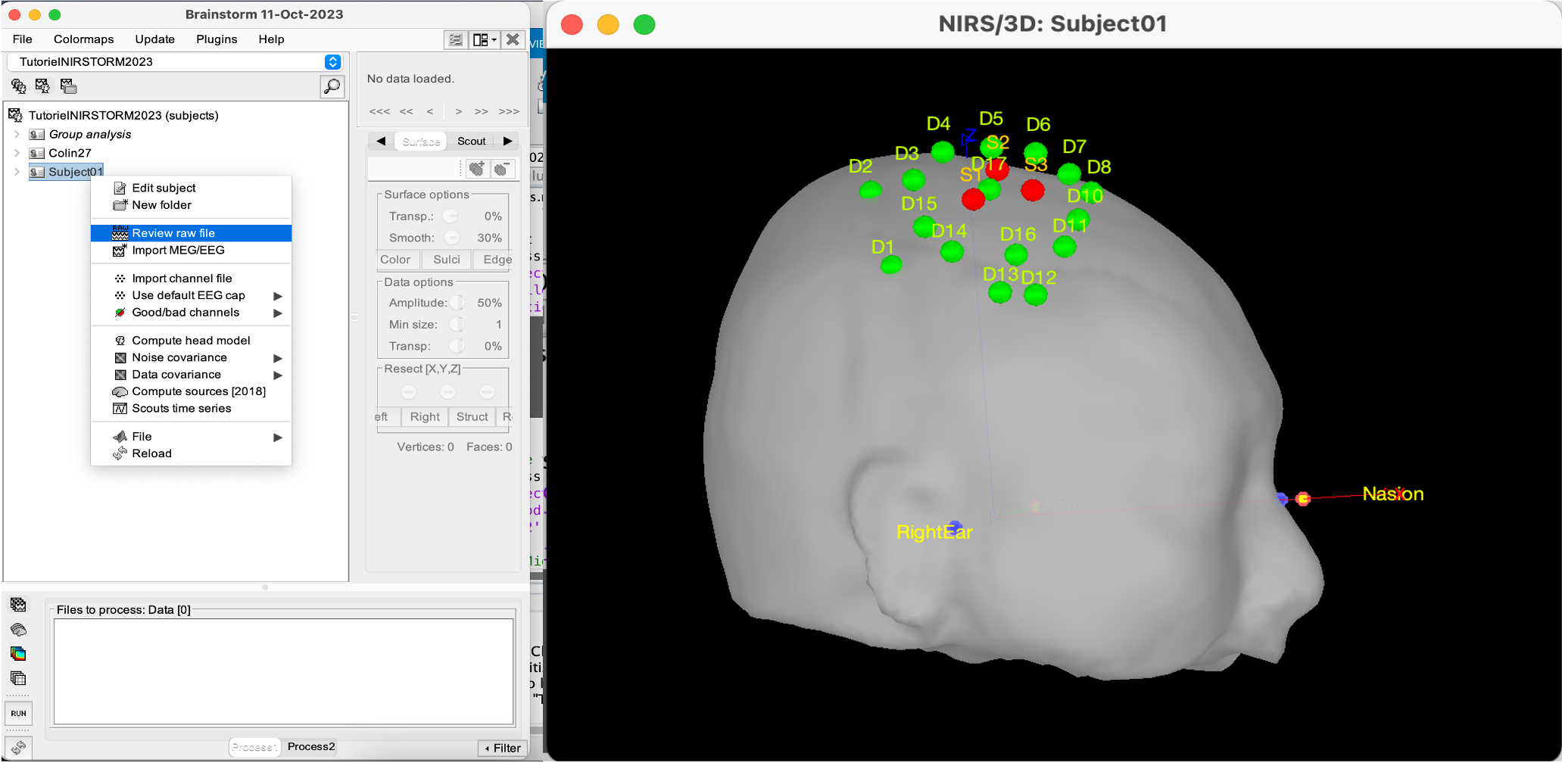Adjust the surface Transp. slider
This screenshot has width=1568, height=766.
click(x=450, y=216)
